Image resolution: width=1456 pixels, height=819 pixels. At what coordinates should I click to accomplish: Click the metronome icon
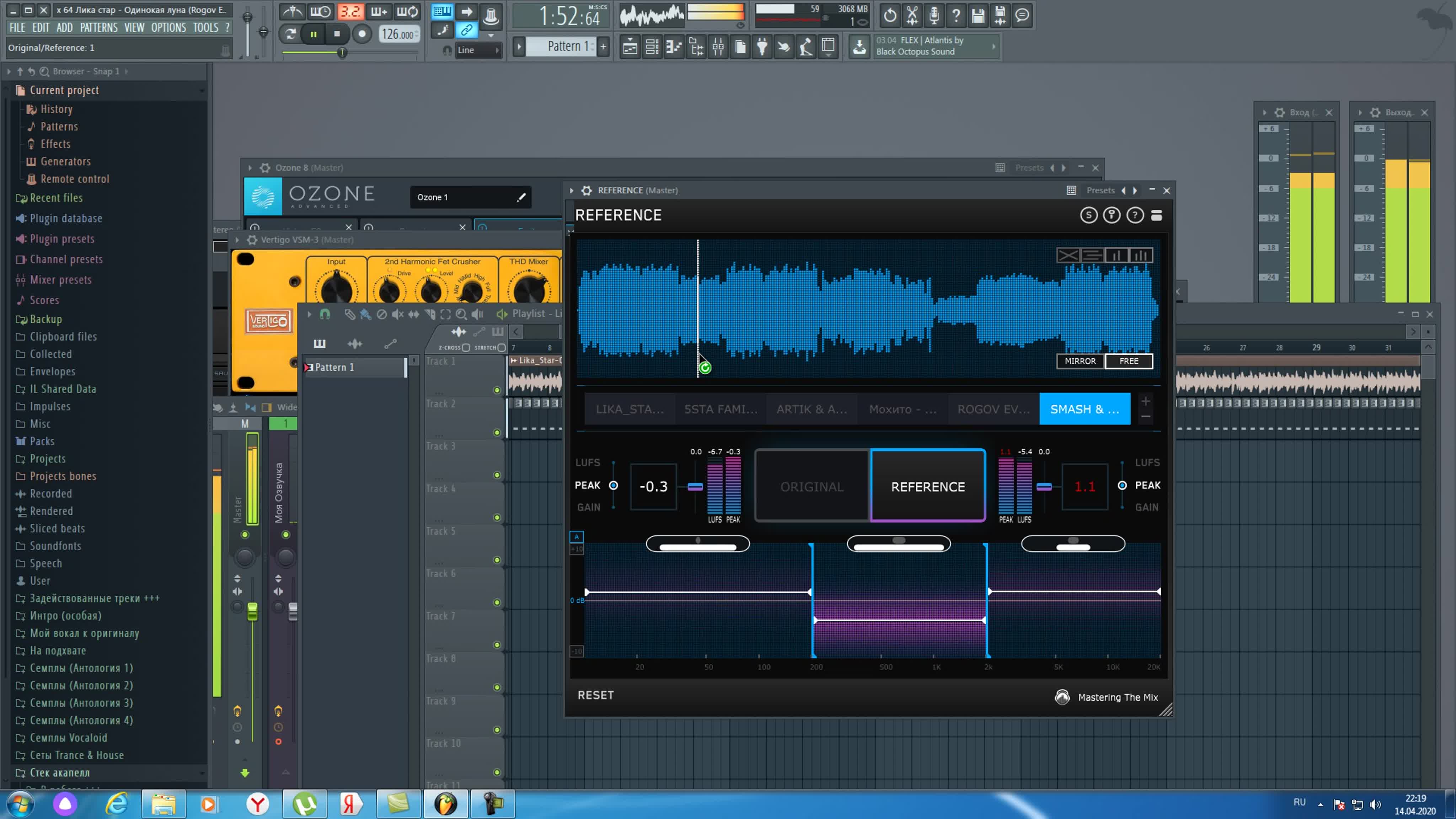[x=293, y=11]
